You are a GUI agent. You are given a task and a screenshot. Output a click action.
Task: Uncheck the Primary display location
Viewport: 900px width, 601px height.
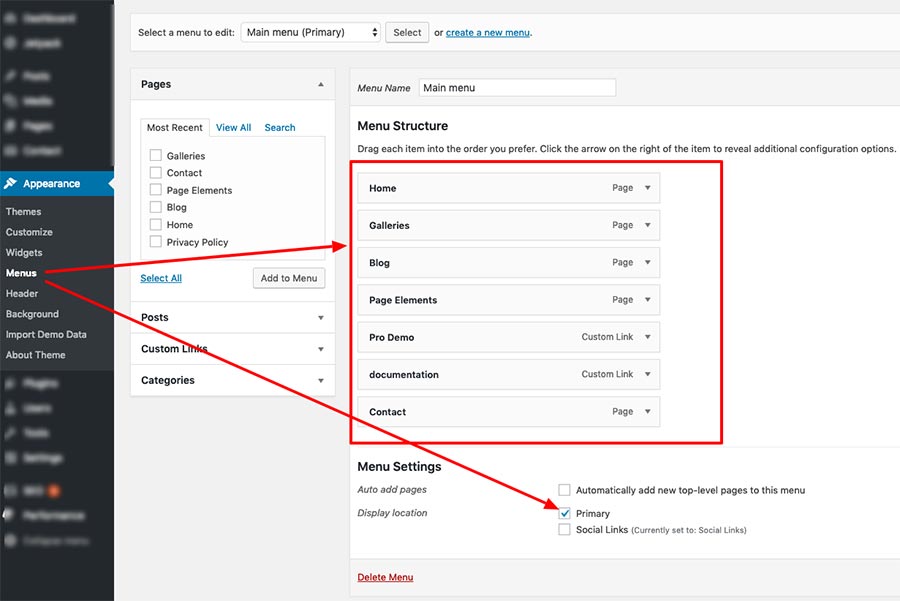(565, 513)
